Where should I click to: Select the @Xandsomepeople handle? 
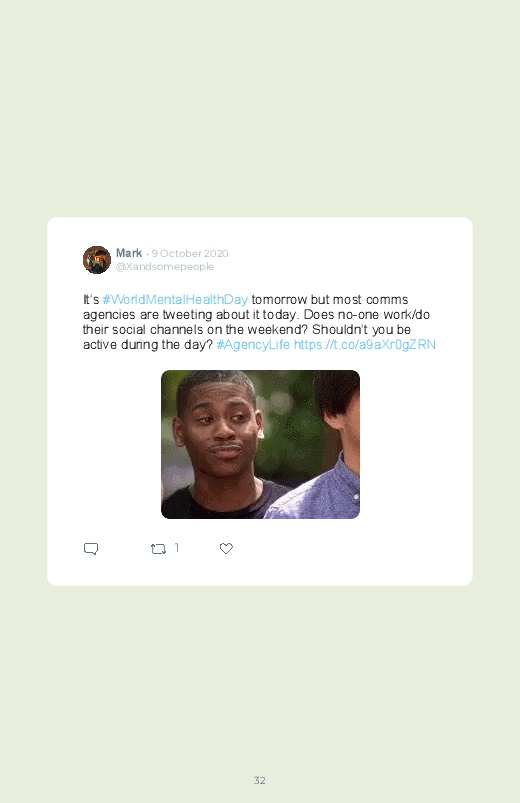point(164,266)
